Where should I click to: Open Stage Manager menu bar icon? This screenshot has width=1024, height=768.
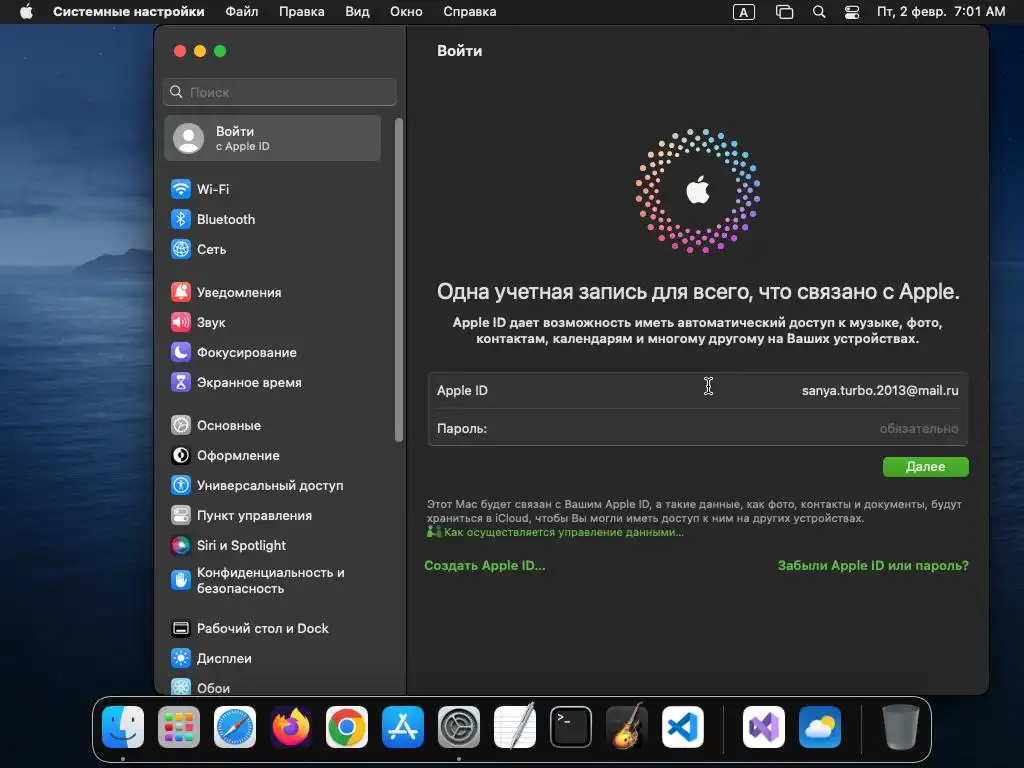click(x=784, y=12)
